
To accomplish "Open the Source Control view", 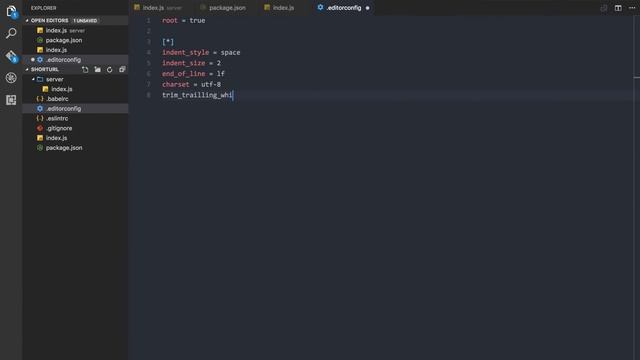I will pos(11,56).
